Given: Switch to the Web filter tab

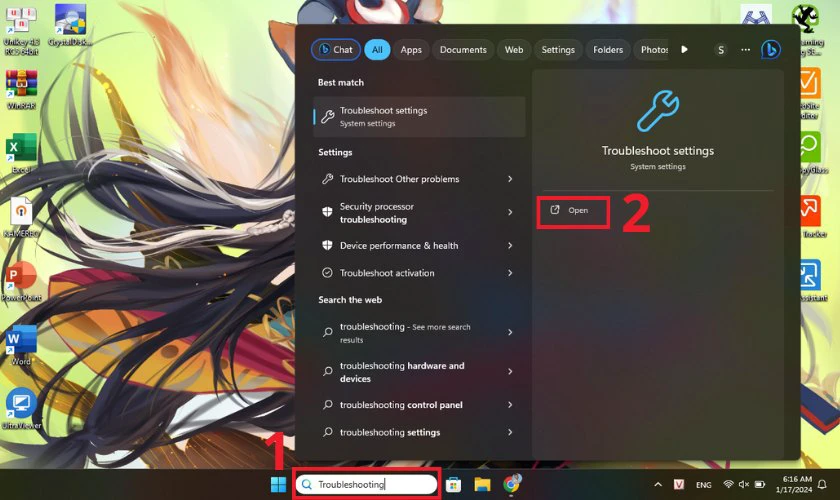Looking at the screenshot, I should pyautogui.click(x=514, y=50).
